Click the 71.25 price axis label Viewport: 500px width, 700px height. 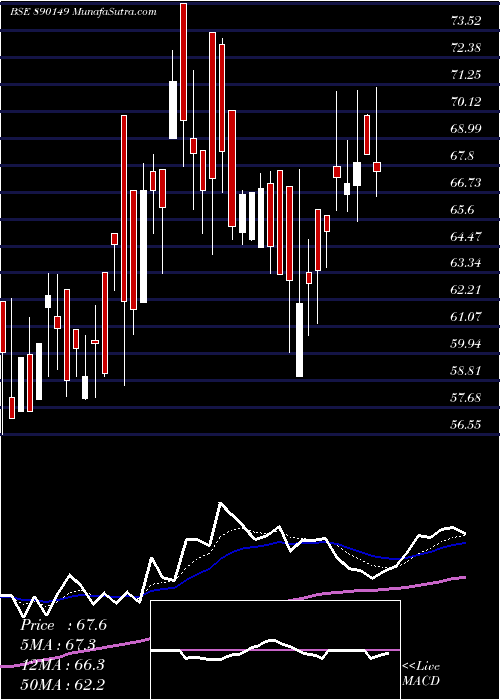pos(466,75)
